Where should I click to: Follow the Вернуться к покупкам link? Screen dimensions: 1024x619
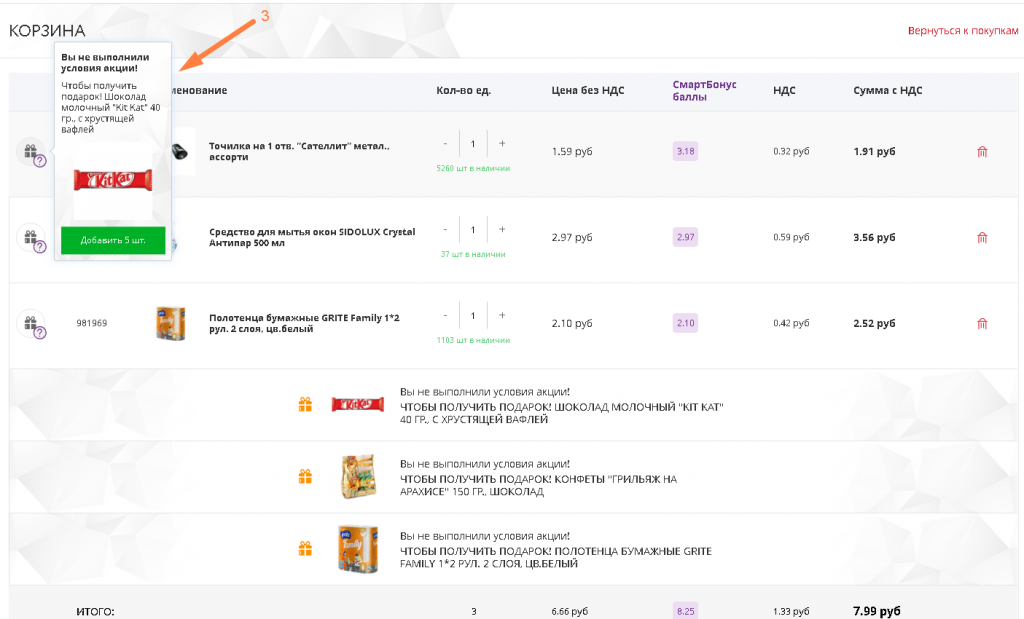pos(962,31)
